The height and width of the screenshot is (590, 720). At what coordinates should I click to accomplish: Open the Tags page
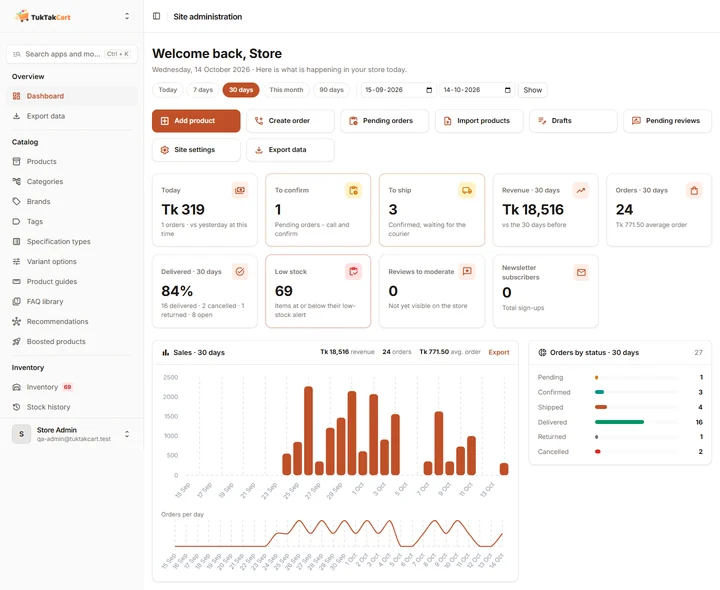[x=72, y=221]
